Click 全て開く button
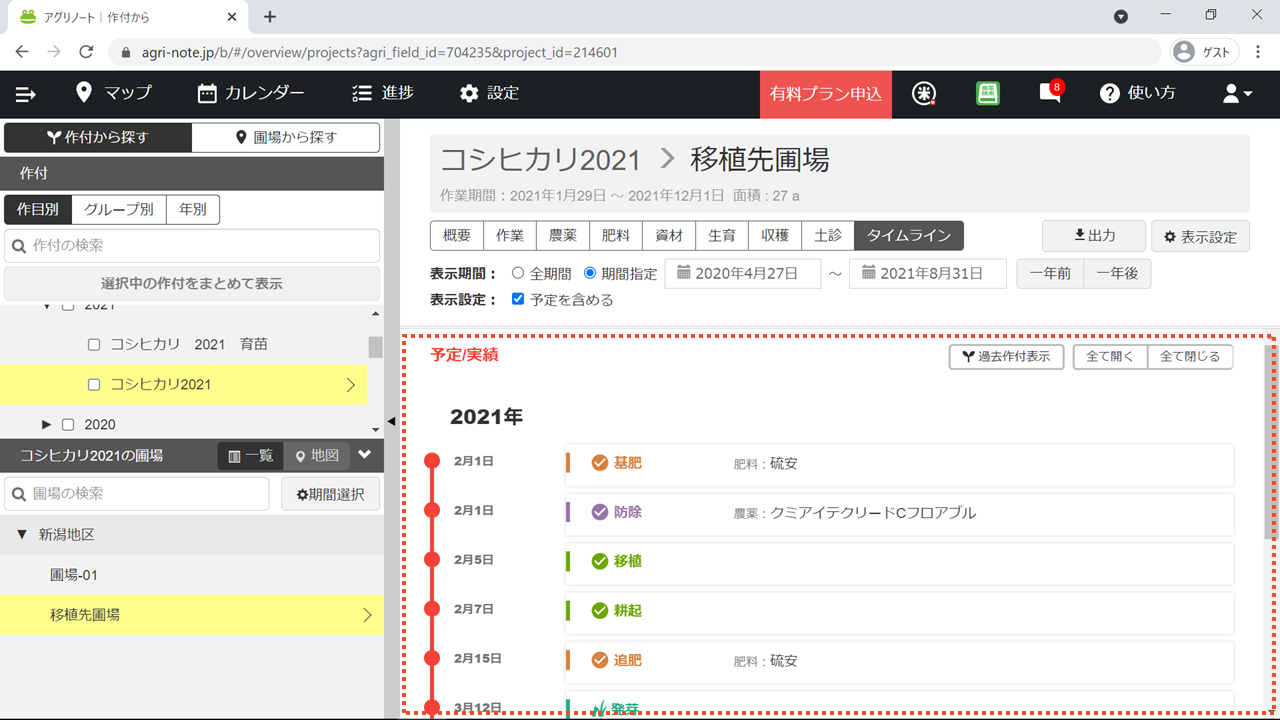The height and width of the screenshot is (720, 1280). 1110,357
